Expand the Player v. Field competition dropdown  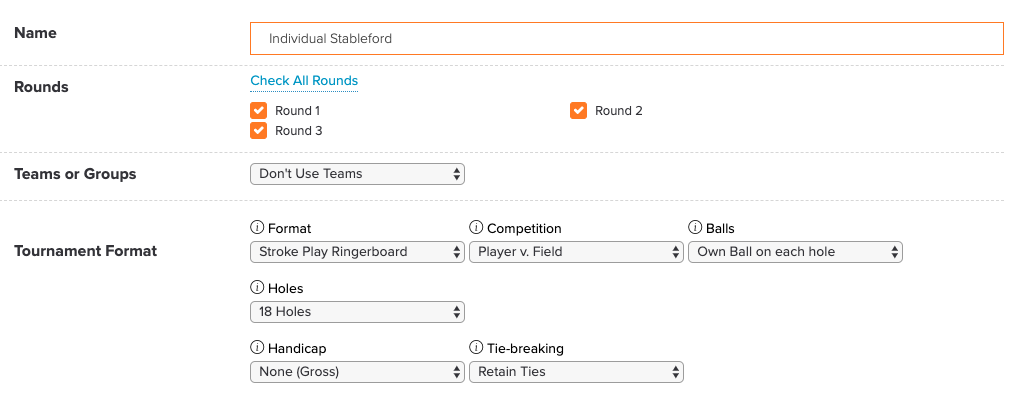(576, 252)
